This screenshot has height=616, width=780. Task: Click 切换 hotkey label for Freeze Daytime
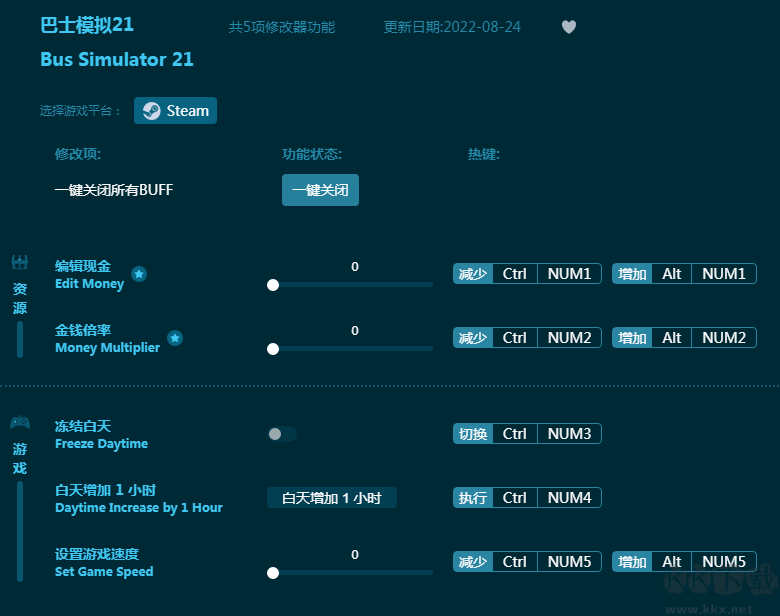pyautogui.click(x=473, y=434)
